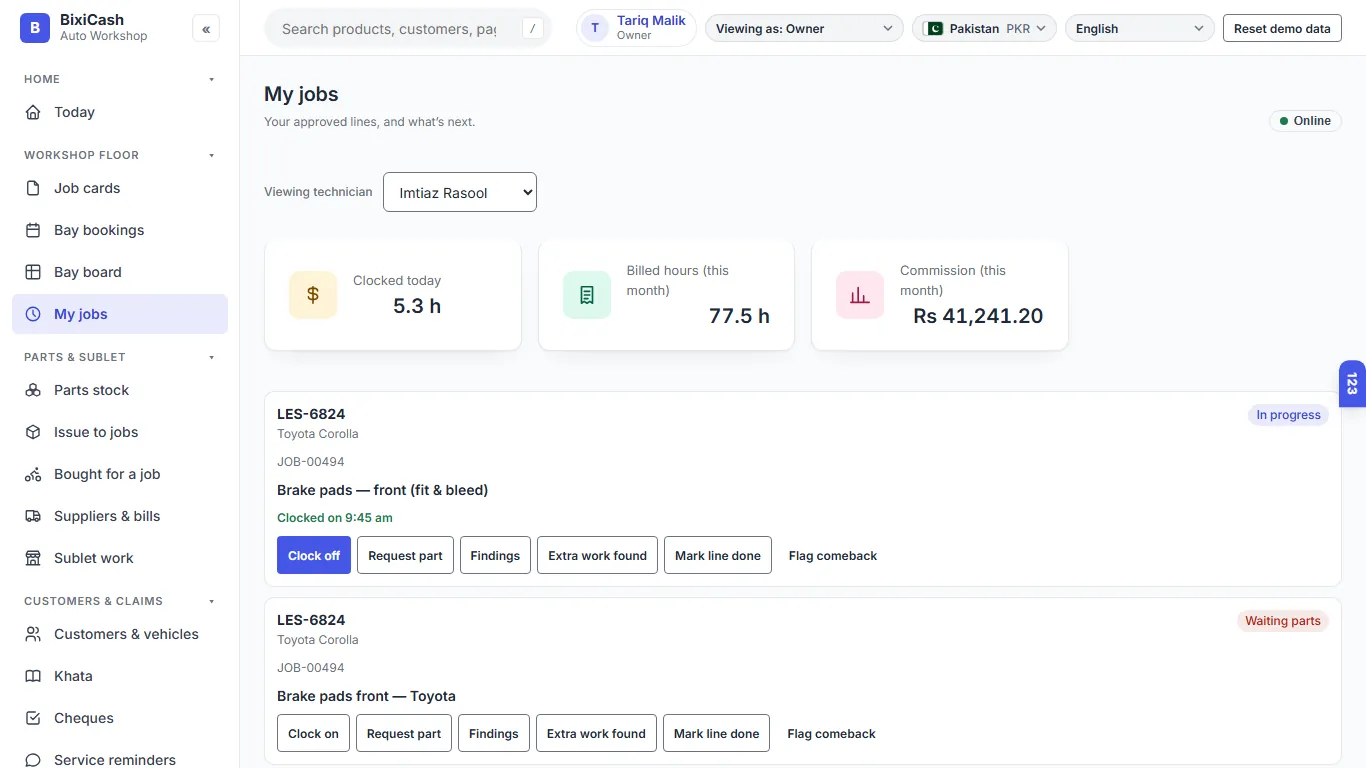This screenshot has width=1366, height=768.
Task: Click the Today home icon
Action: click(x=33, y=112)
